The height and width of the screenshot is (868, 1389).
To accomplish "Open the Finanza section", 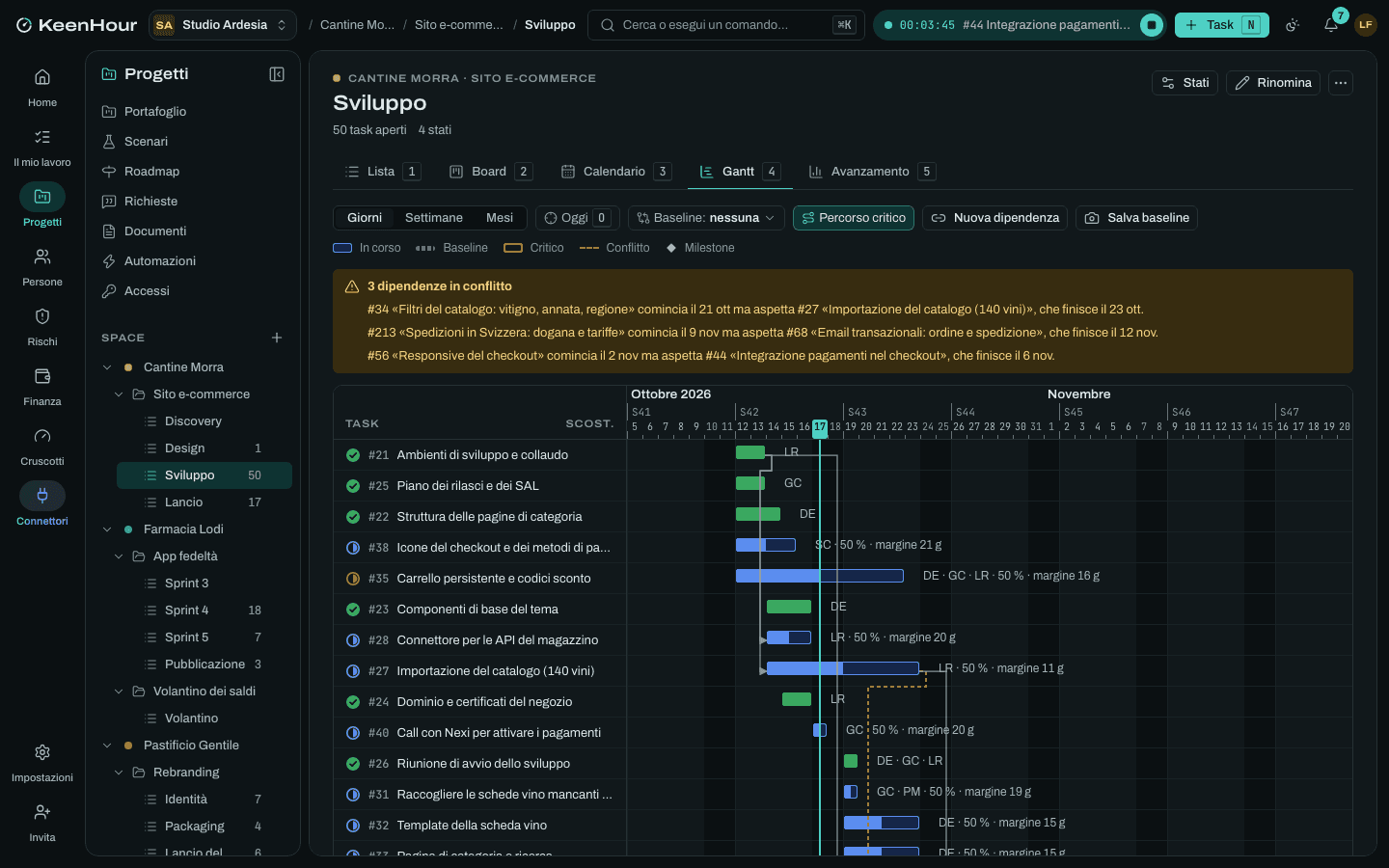I will coord(42,386).
